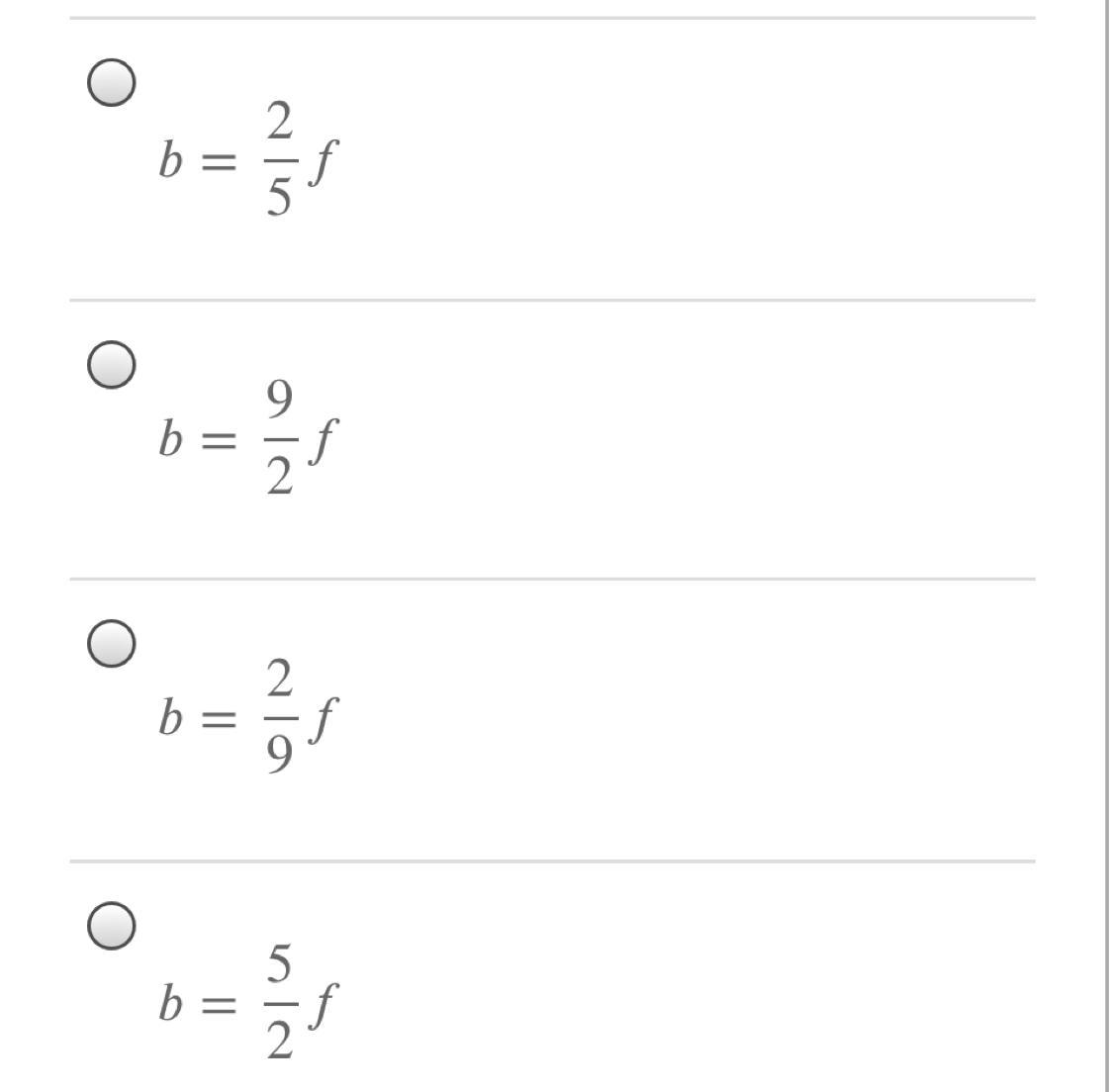Click the letter b in the 2/9 answer
The width and height of the screenshot is (1110, 1092).
tap(170, 720)
